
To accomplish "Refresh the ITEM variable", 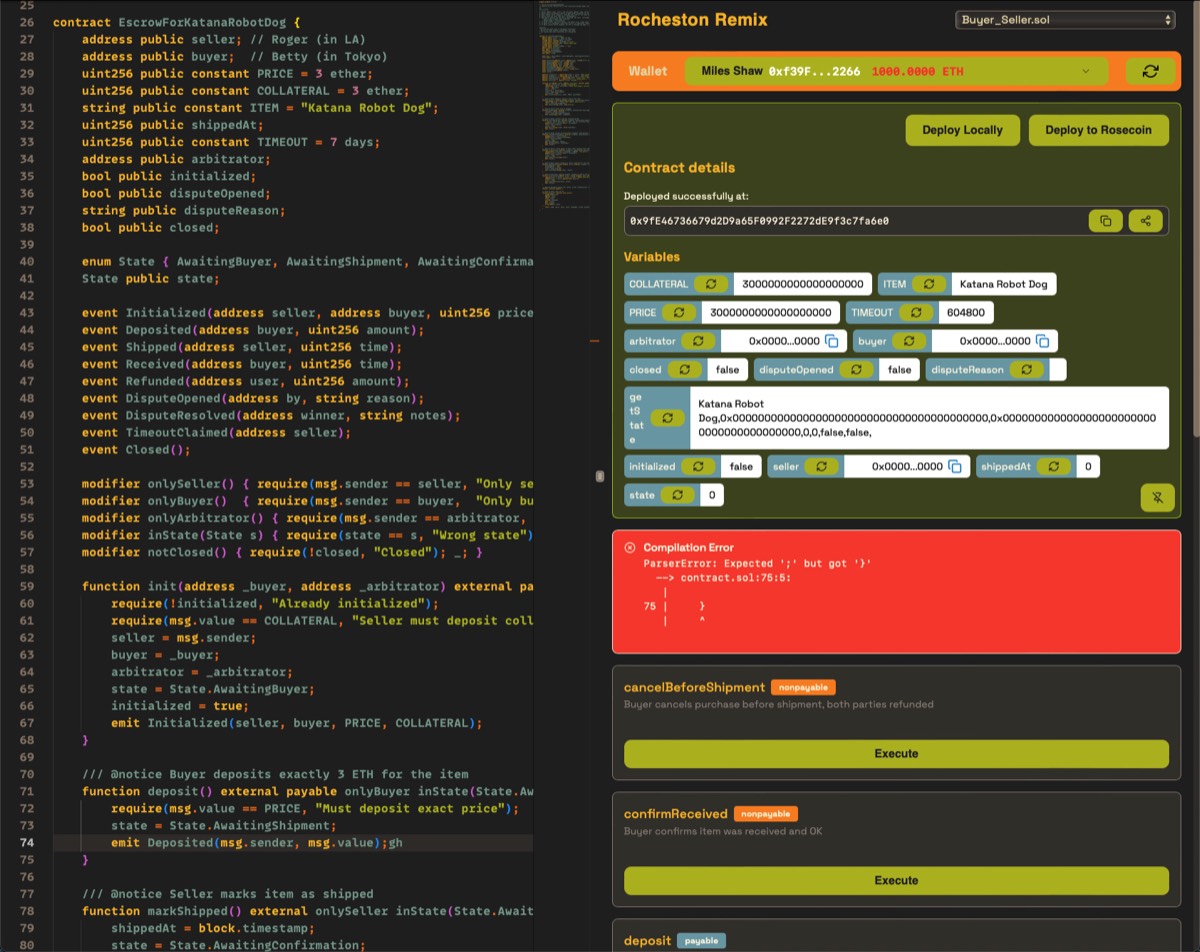I will [928, 284].
